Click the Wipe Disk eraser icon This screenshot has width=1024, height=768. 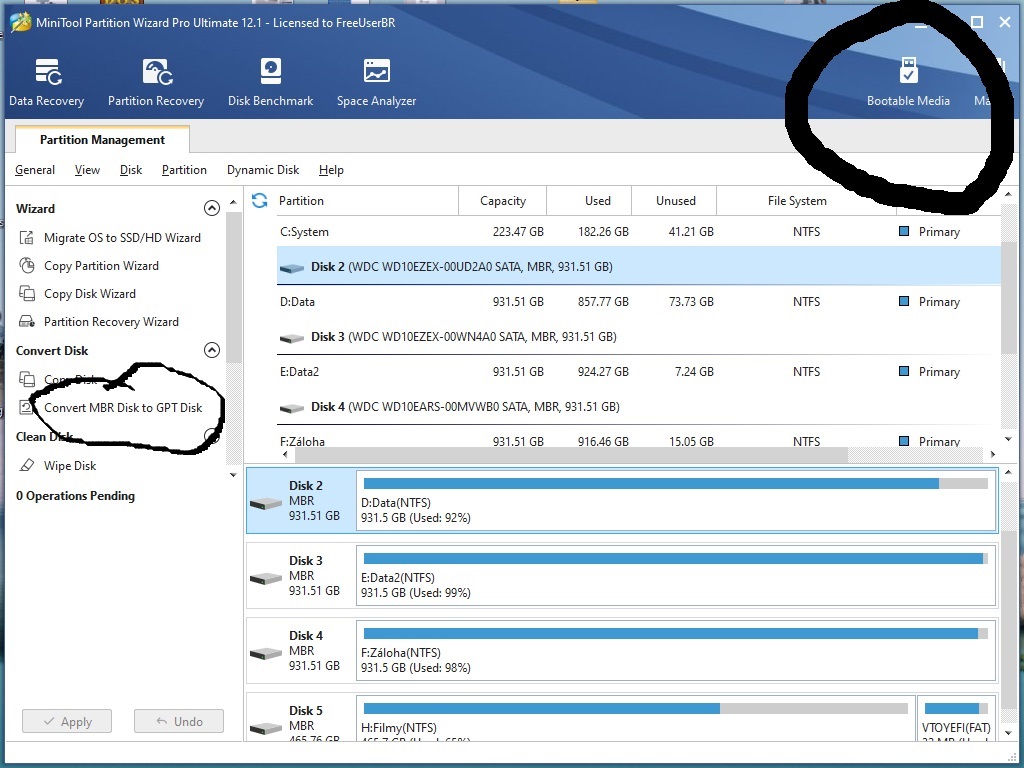click(x=27, y=465)
